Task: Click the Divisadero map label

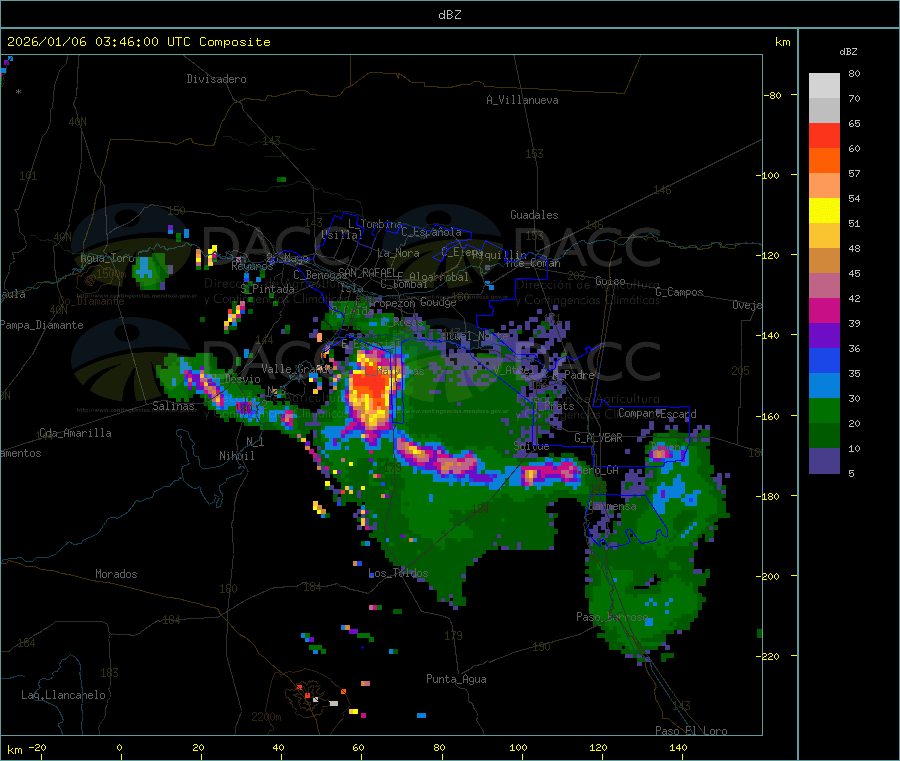Action: [216, 79]
